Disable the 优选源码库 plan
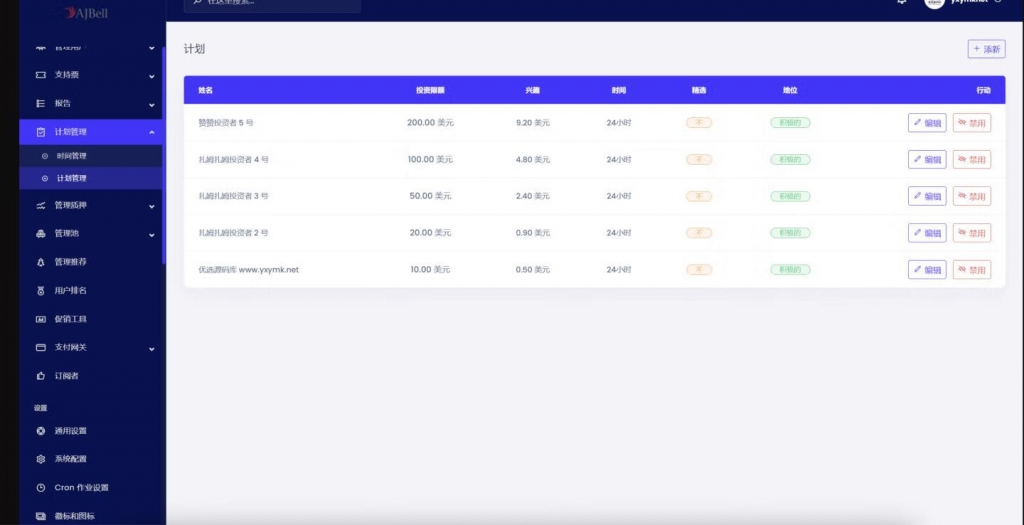 [971, 270]
